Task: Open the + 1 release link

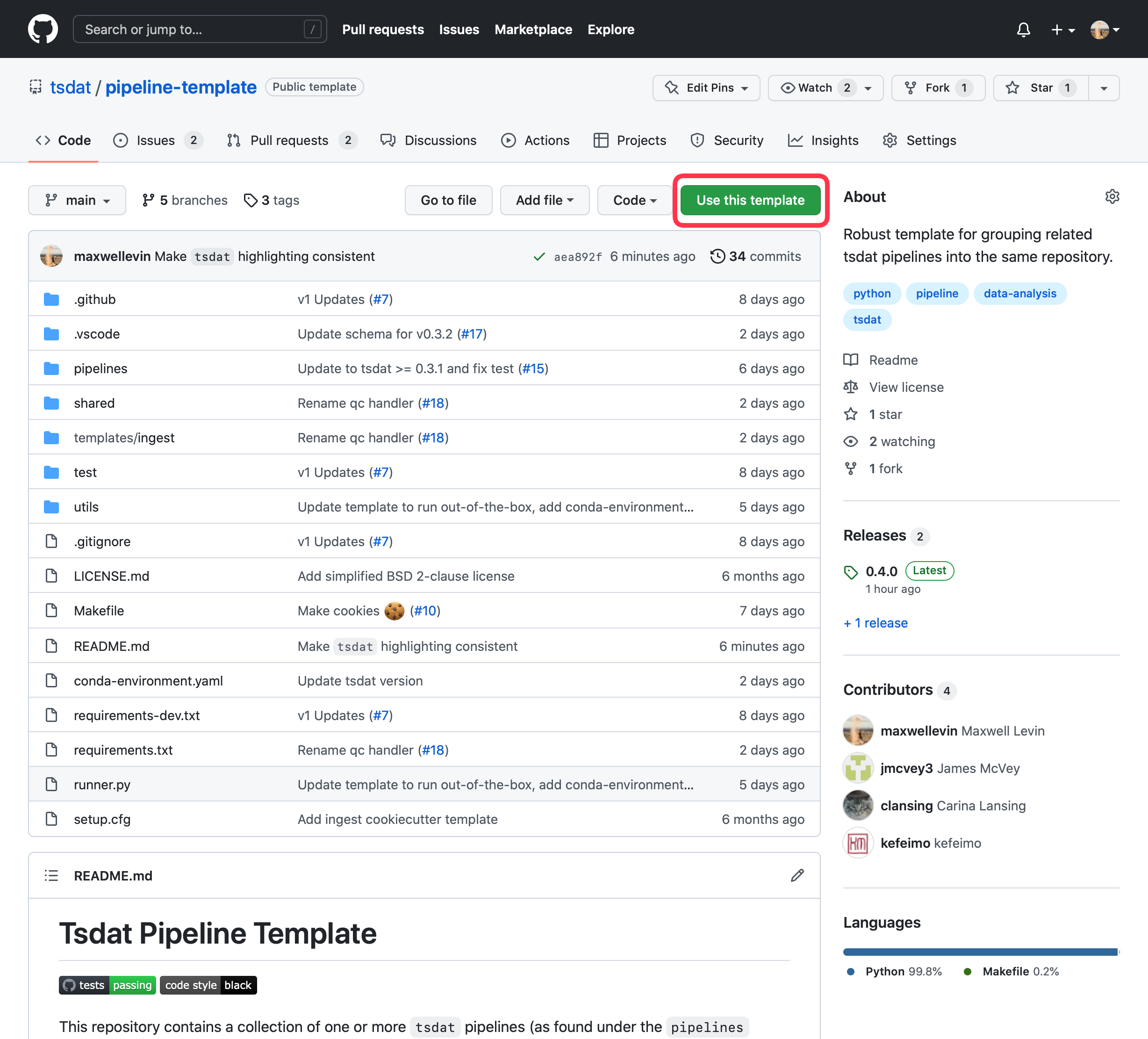Action: [875, 622]
